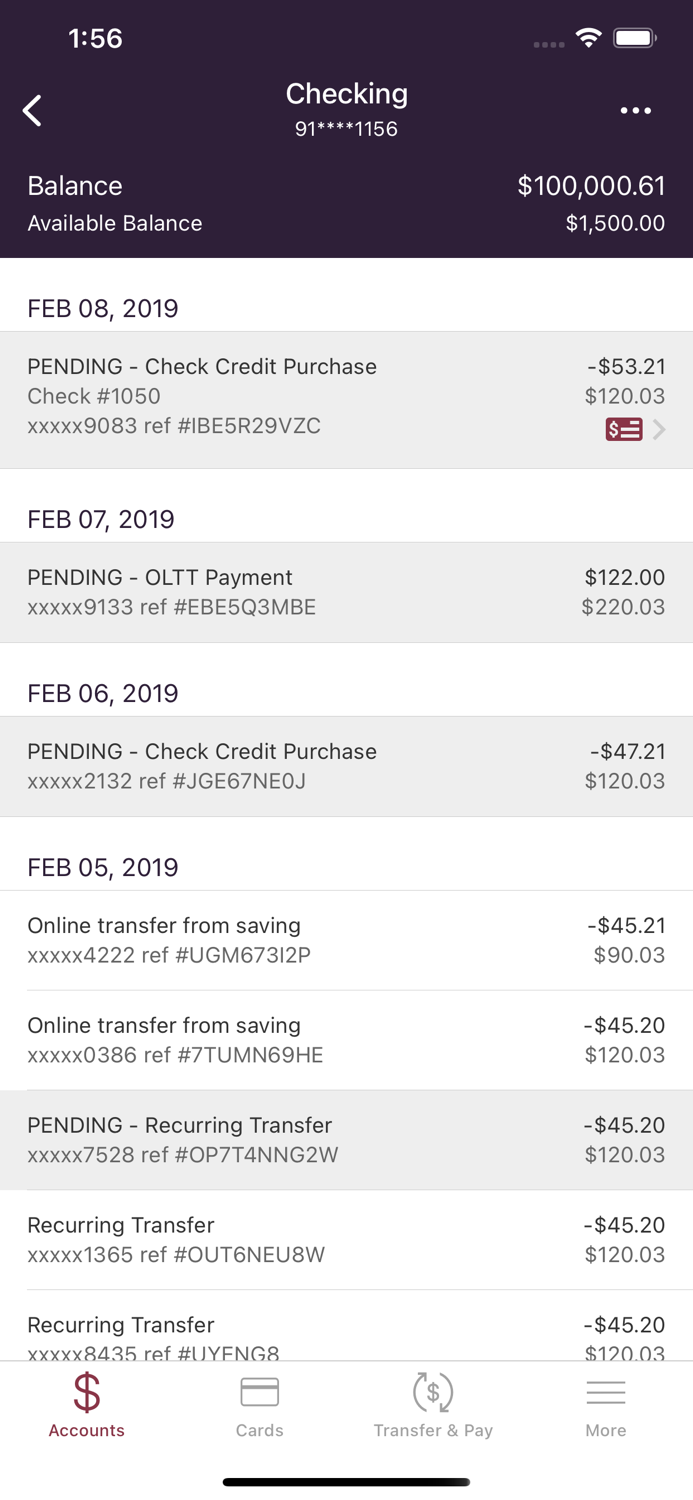693x1500 pixels.
Task: Open the ellipsis options icon at top right
Action: pyautogui.click(x=637, y=110)
